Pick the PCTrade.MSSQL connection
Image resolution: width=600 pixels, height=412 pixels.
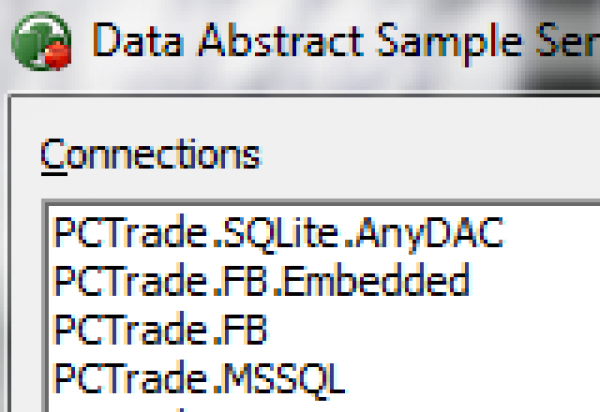[x=199, y=378]
